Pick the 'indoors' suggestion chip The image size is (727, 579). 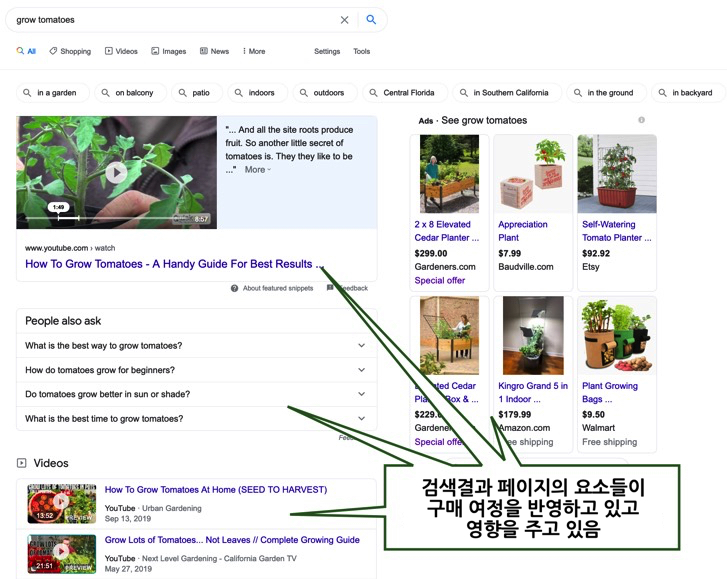point(257,93)
